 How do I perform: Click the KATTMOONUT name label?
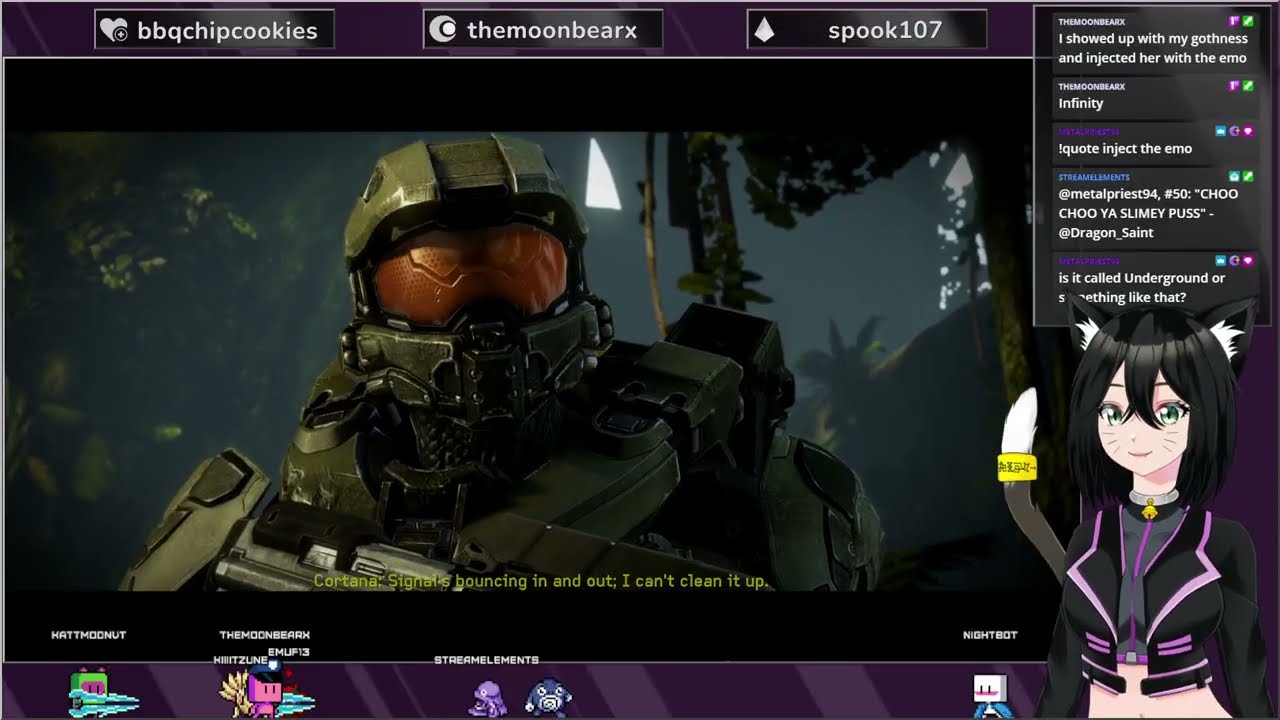[89, 635]
